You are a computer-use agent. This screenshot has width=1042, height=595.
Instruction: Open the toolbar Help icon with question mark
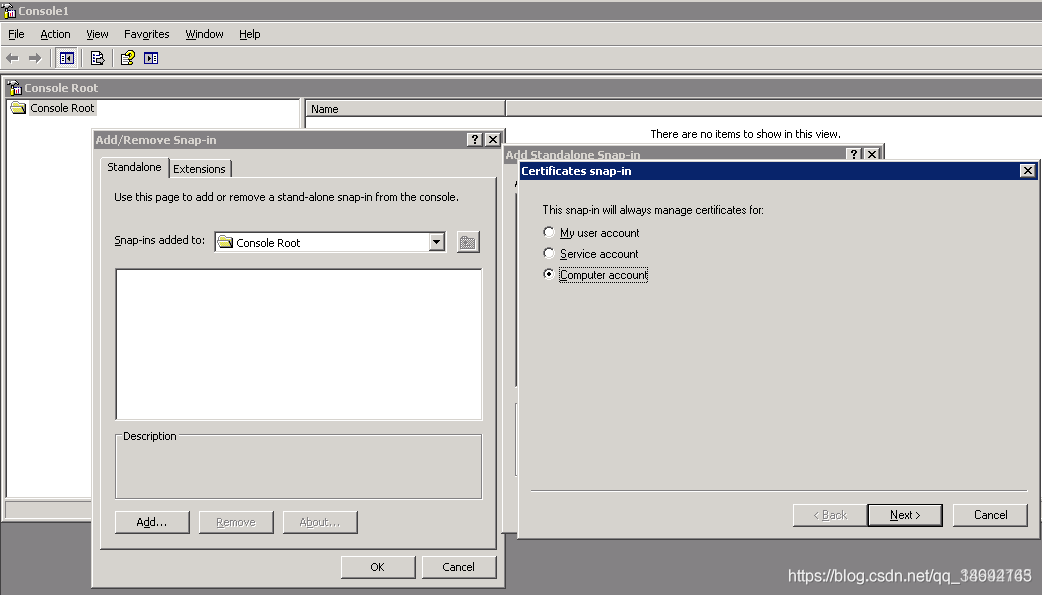(x=128, y=59)
